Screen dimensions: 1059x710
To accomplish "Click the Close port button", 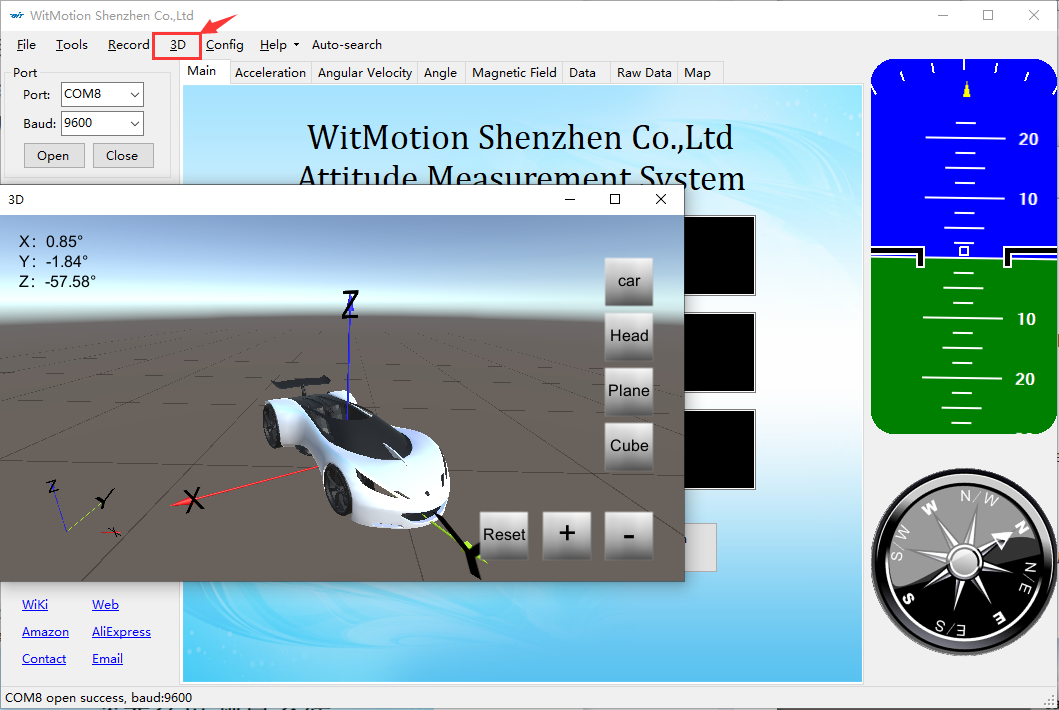I will pos(123,155).
